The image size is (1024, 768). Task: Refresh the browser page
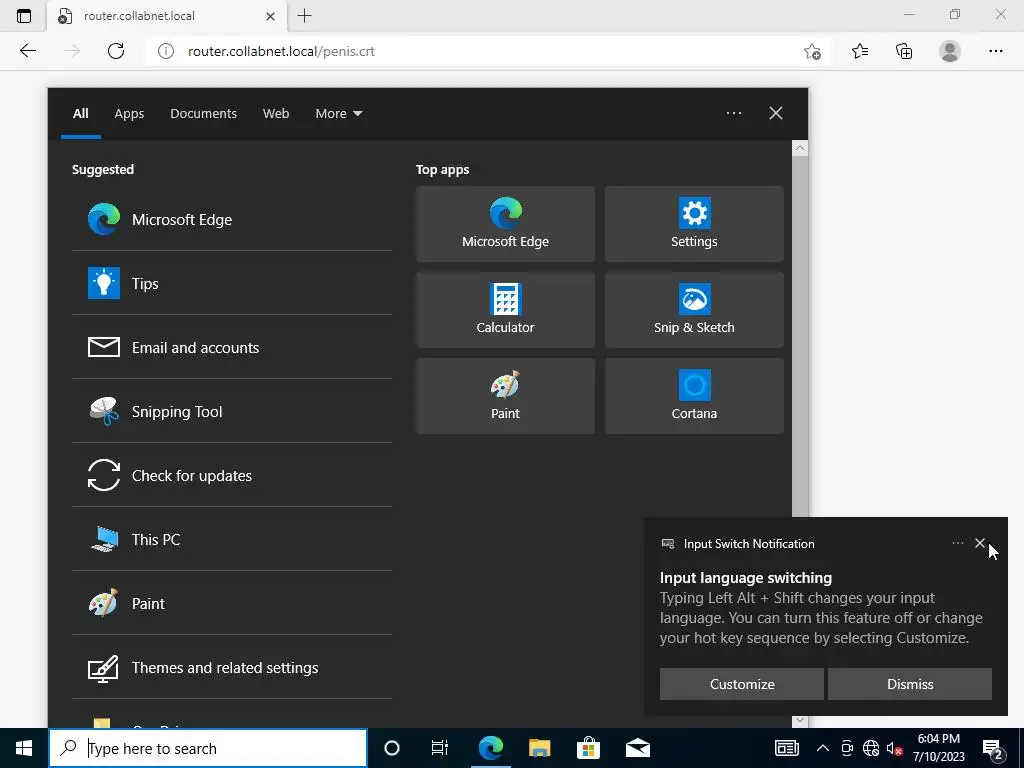click(x=116, y=51)
